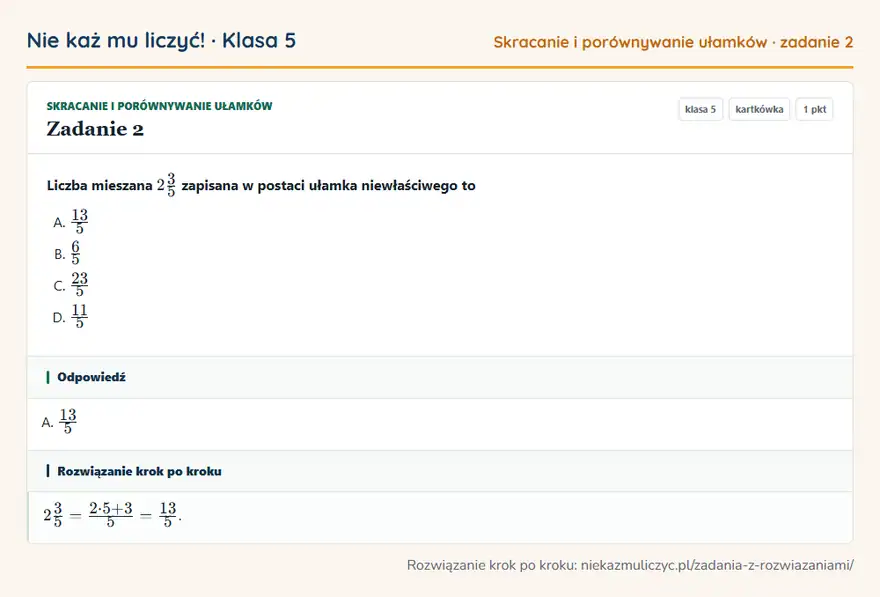Viewport: 880px width, 597px height.
Task: Click the 'klasa 5' tag
Action: click(700, 109)
